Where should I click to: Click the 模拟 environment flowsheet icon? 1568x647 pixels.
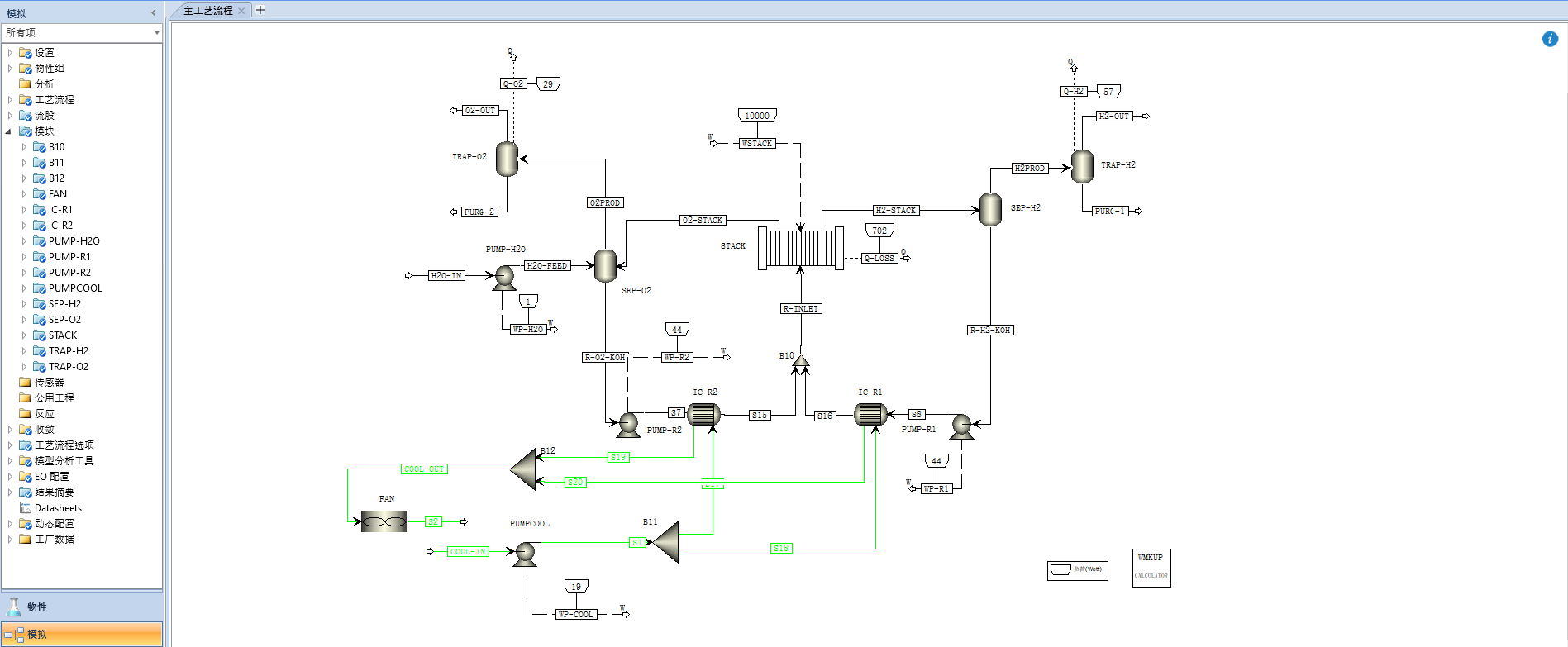(x=14, y=635)
